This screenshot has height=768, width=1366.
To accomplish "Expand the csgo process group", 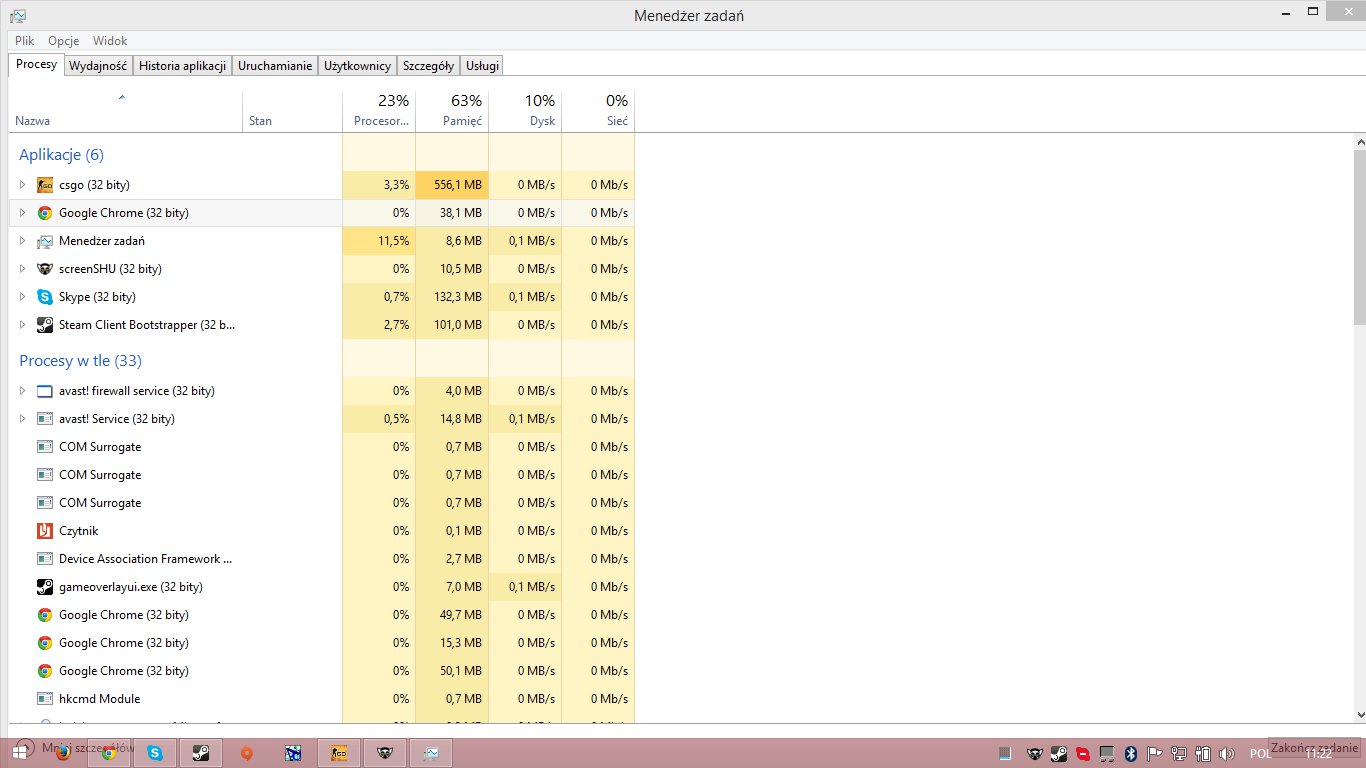I will click(22, 185).
